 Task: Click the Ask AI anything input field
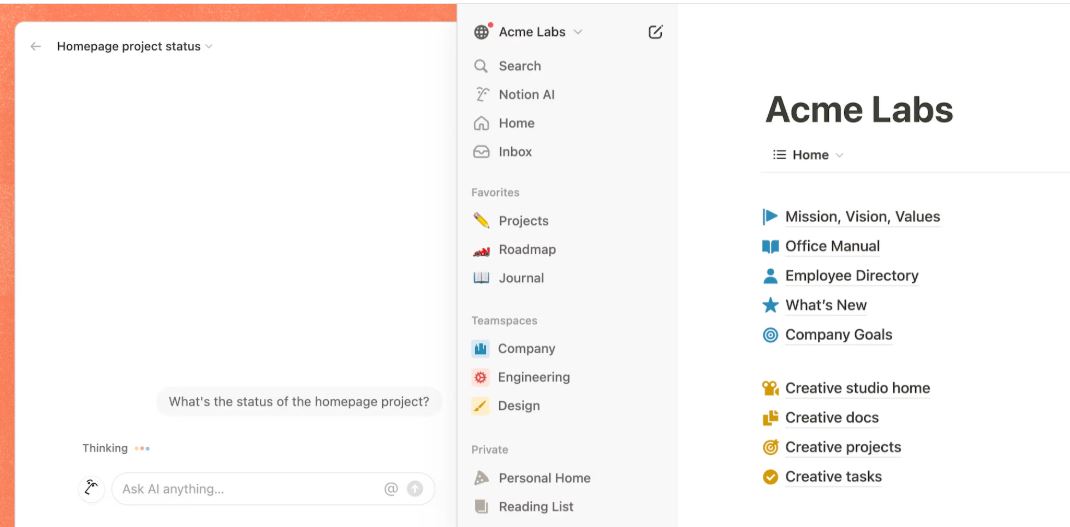(273, 489)
